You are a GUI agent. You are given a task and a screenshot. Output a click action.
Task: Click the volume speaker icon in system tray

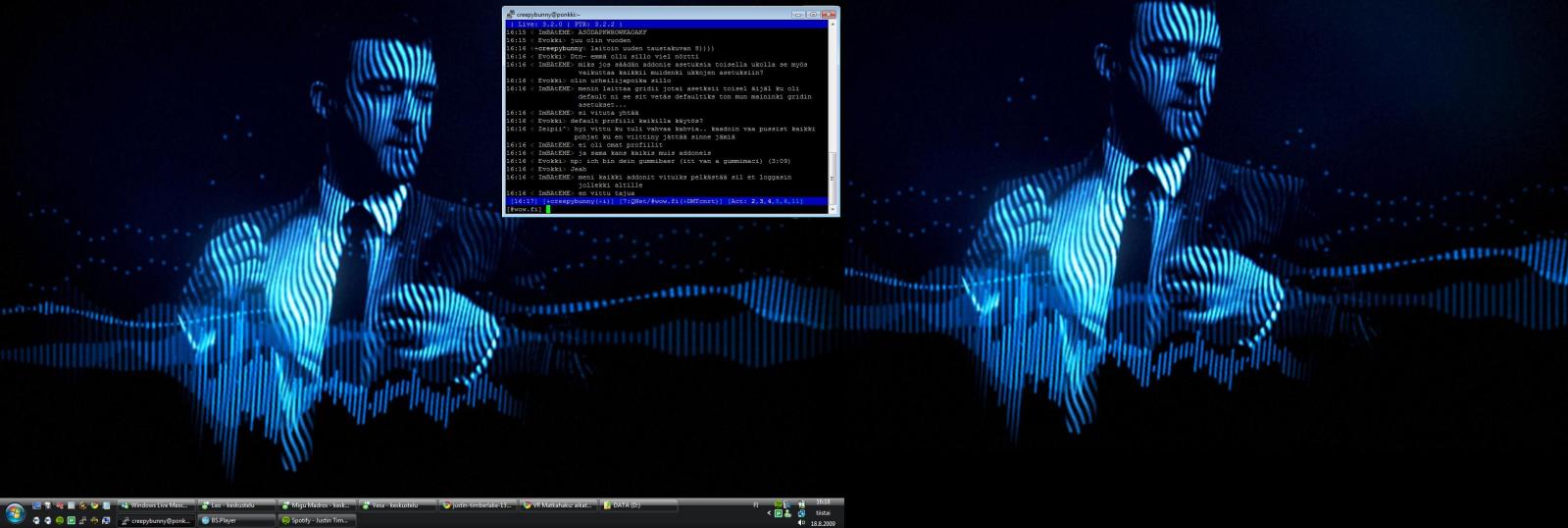(802, 522)
